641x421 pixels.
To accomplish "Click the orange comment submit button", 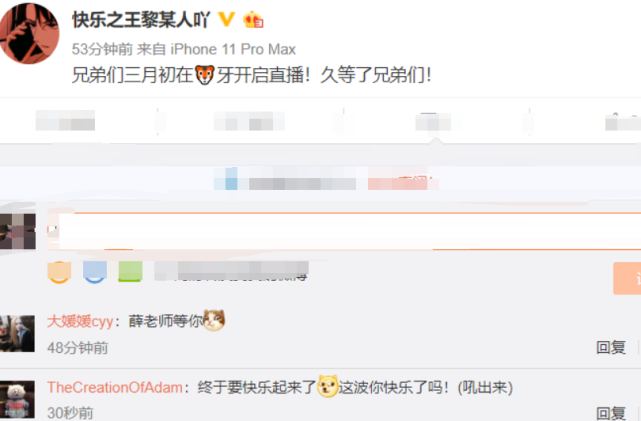I will (x=627, y=278).
